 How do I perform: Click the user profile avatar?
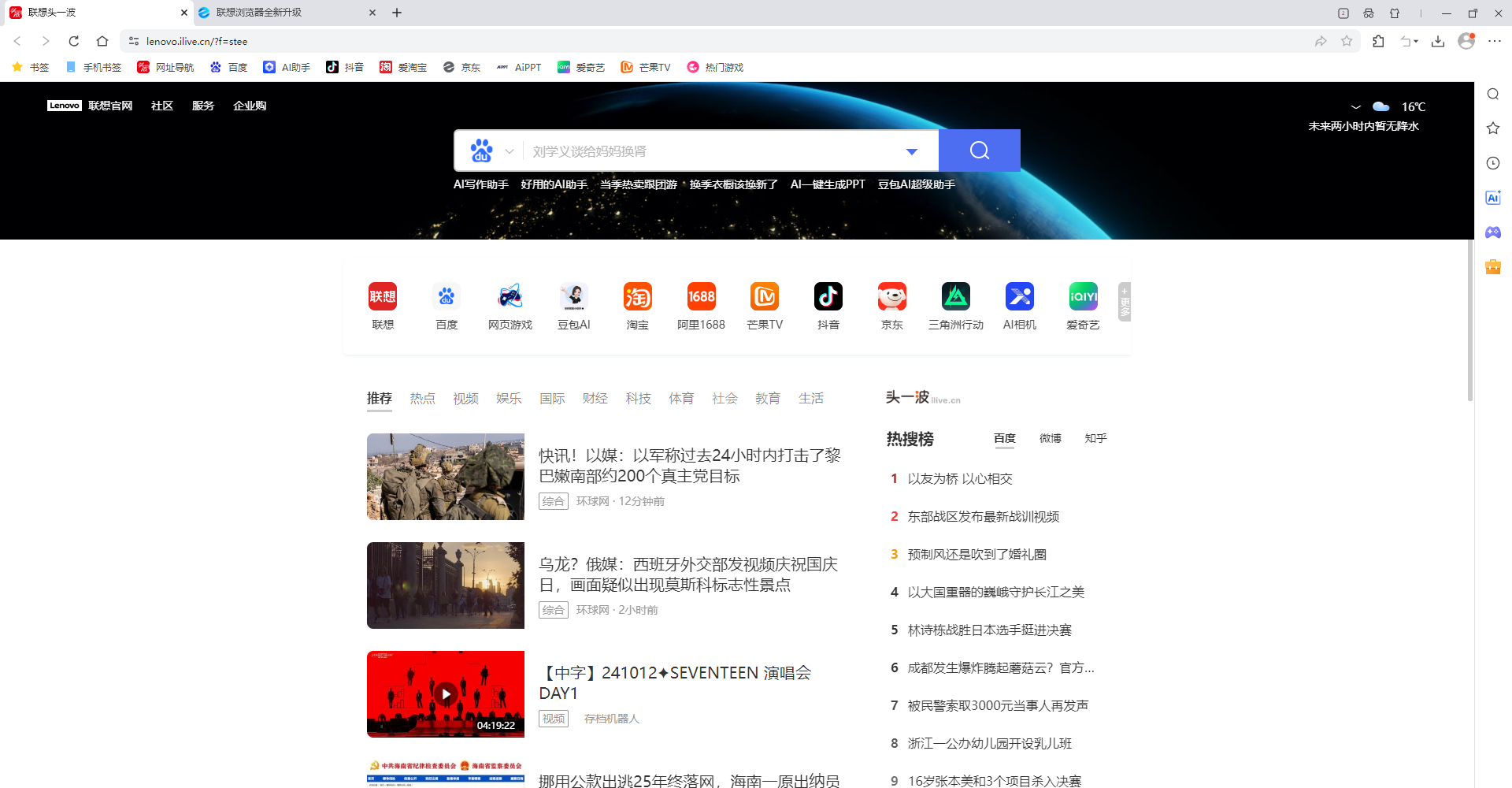pyautogui.click(x=1466, y=41)
